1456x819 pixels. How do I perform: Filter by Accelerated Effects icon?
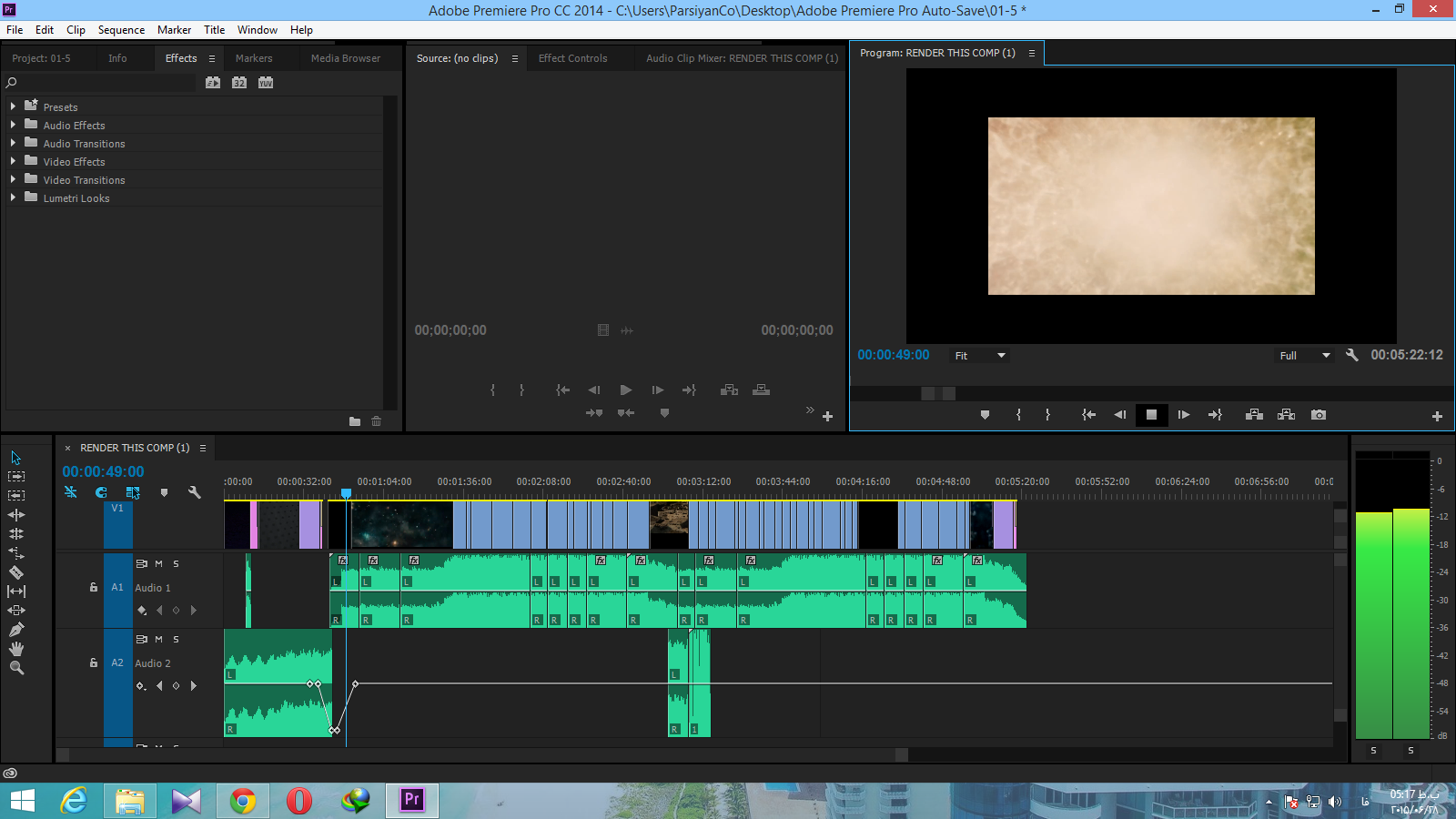click(213, 82)
